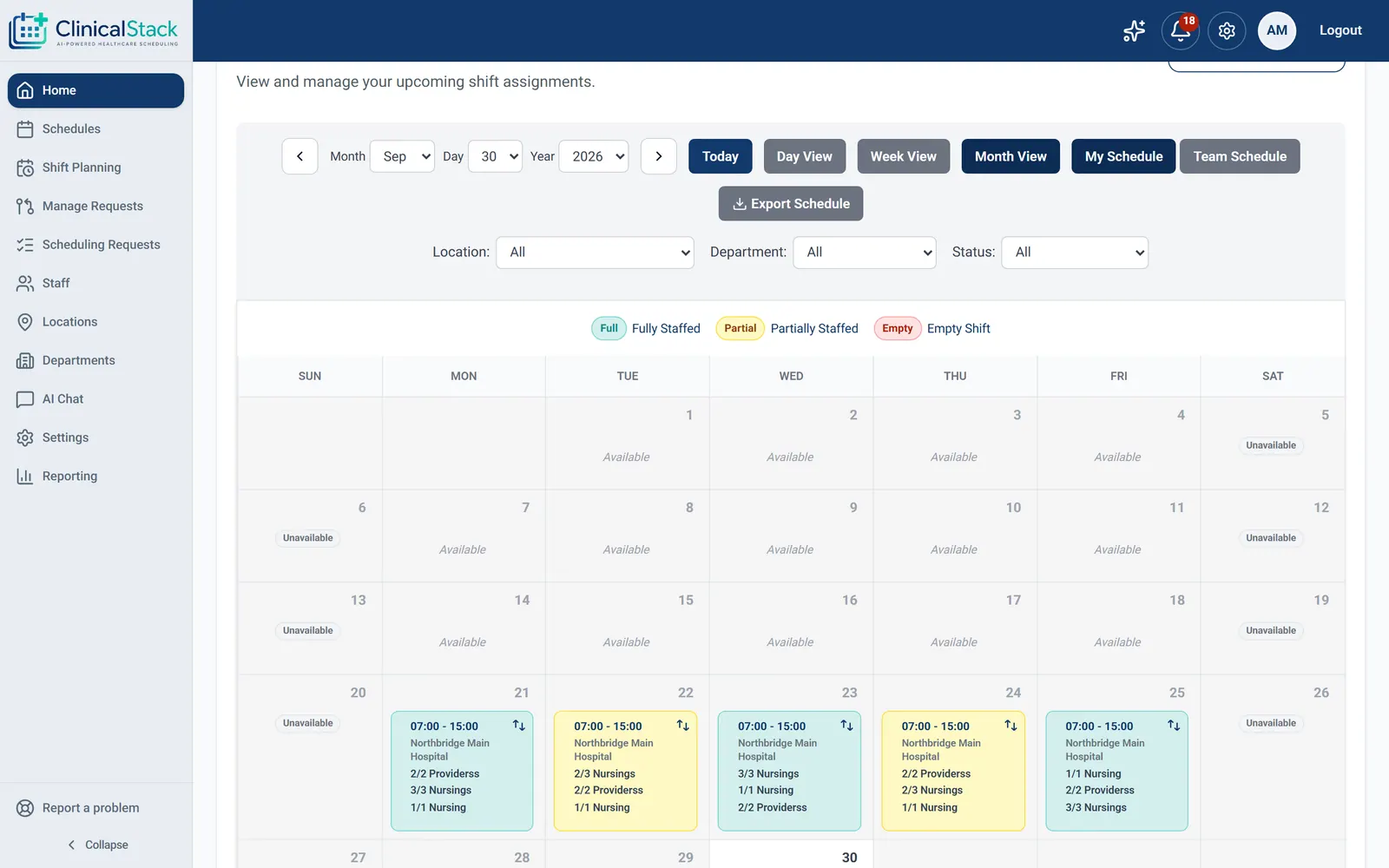Click swap icon on the 23rd shift
Screen dimensions: 1389x868
click(846, 726)
